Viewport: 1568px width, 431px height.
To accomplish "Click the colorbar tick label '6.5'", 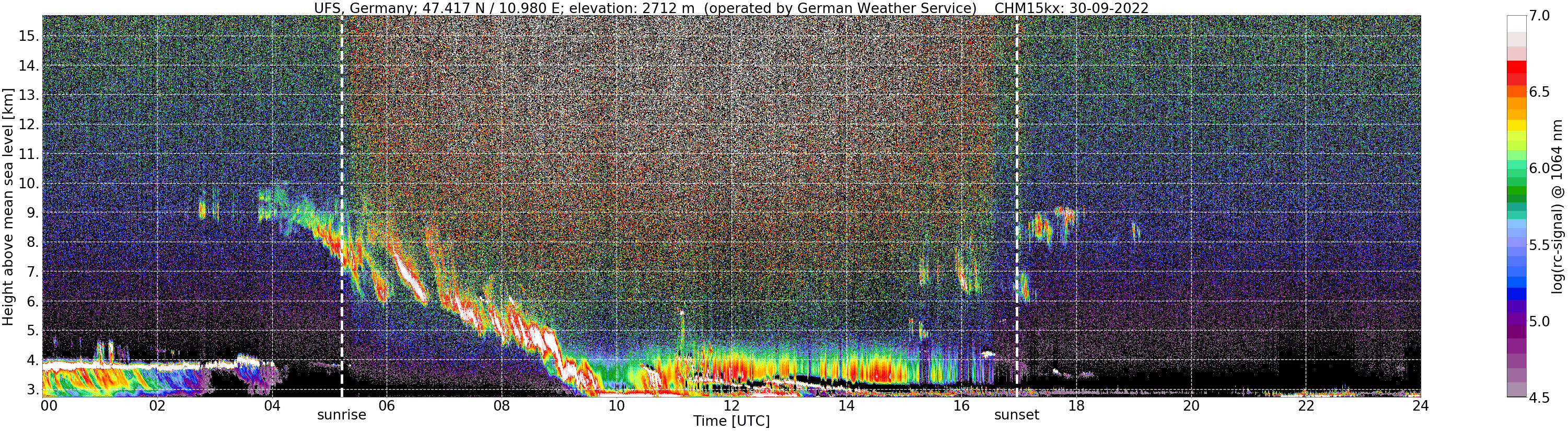I will tap(1539, 92).
